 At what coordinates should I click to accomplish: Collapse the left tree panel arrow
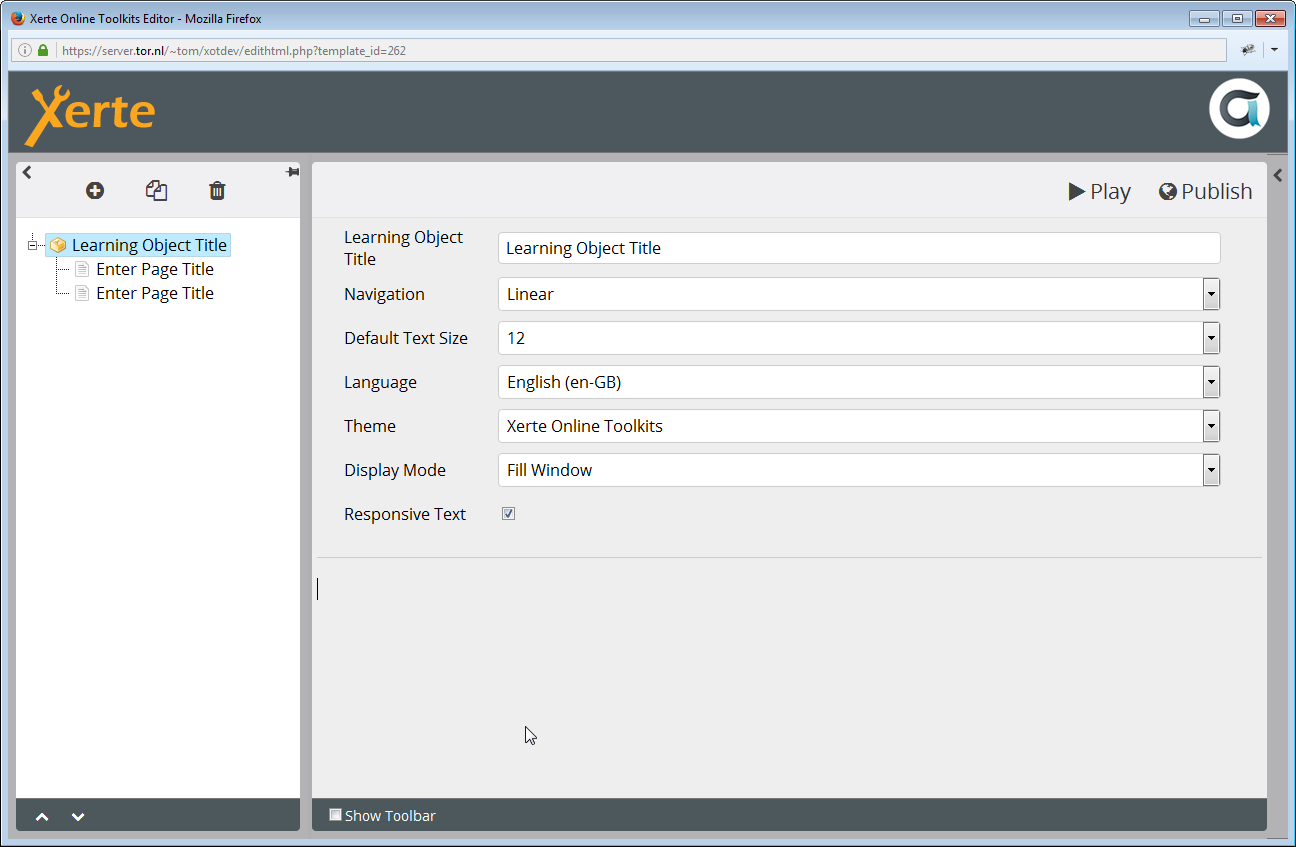point(27,172)
